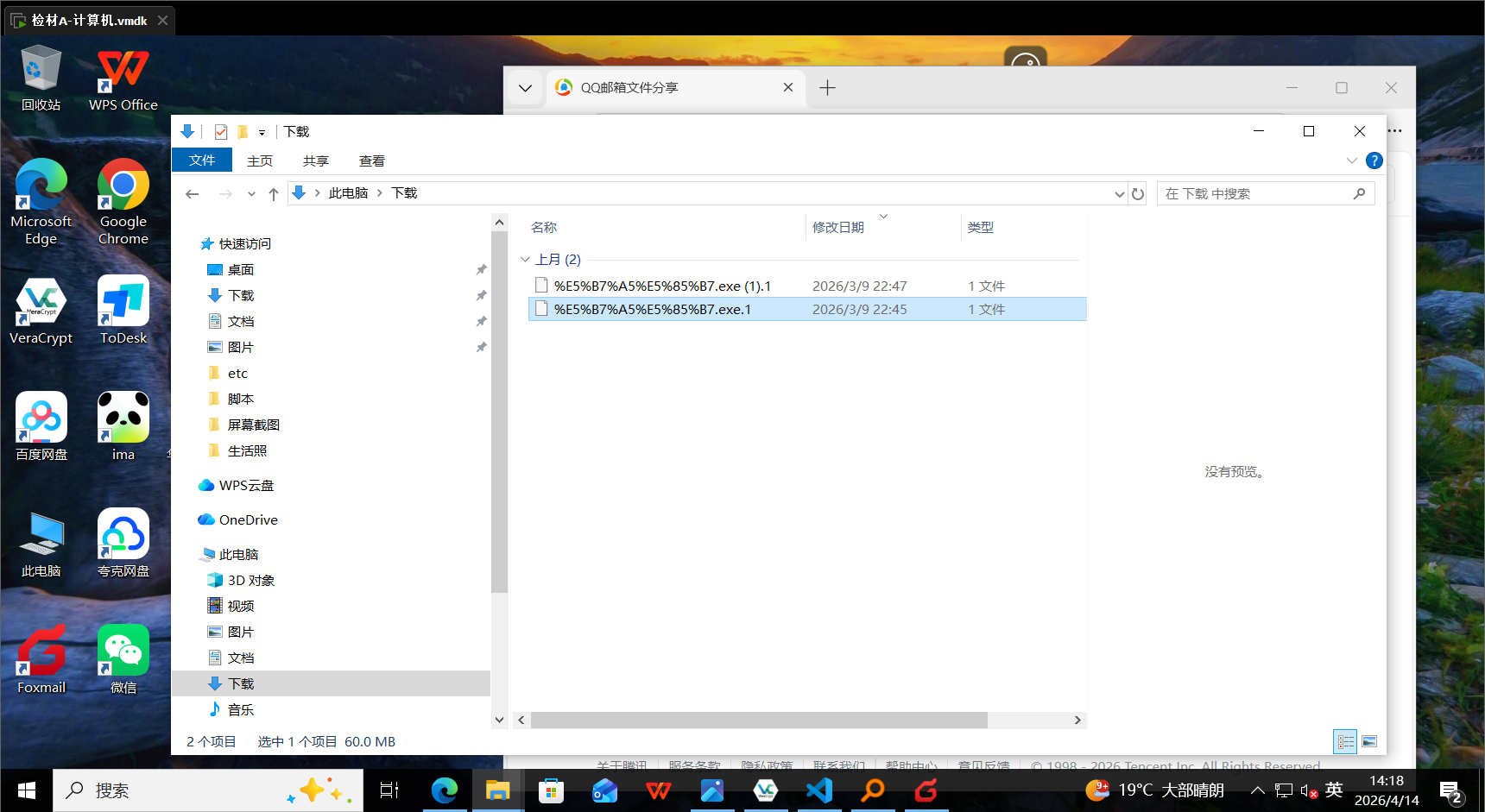1485x812 pixels.
Task: Click the chevron after 此电脑 in address bar
Action: 379,193
